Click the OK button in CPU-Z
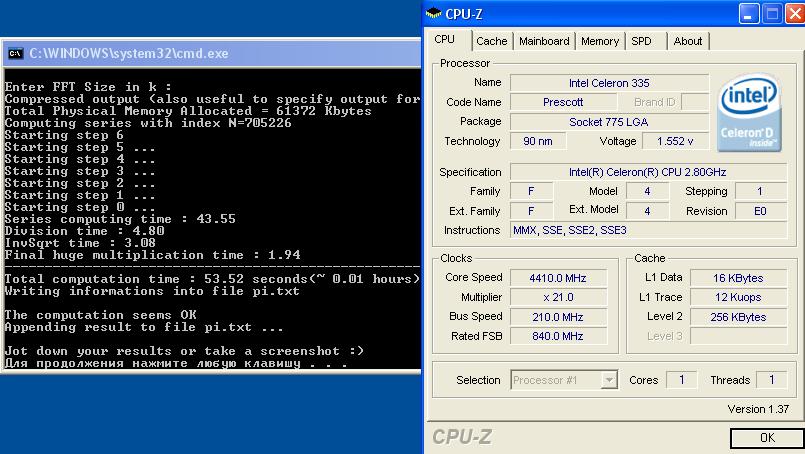Image resolution: width=805 pixels, height=454 pixels. (x=767, y=438)
